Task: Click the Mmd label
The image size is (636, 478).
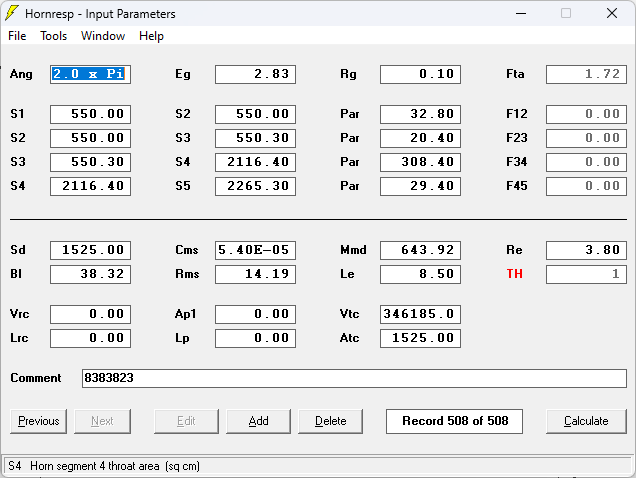Action: (x=353, y=250)
